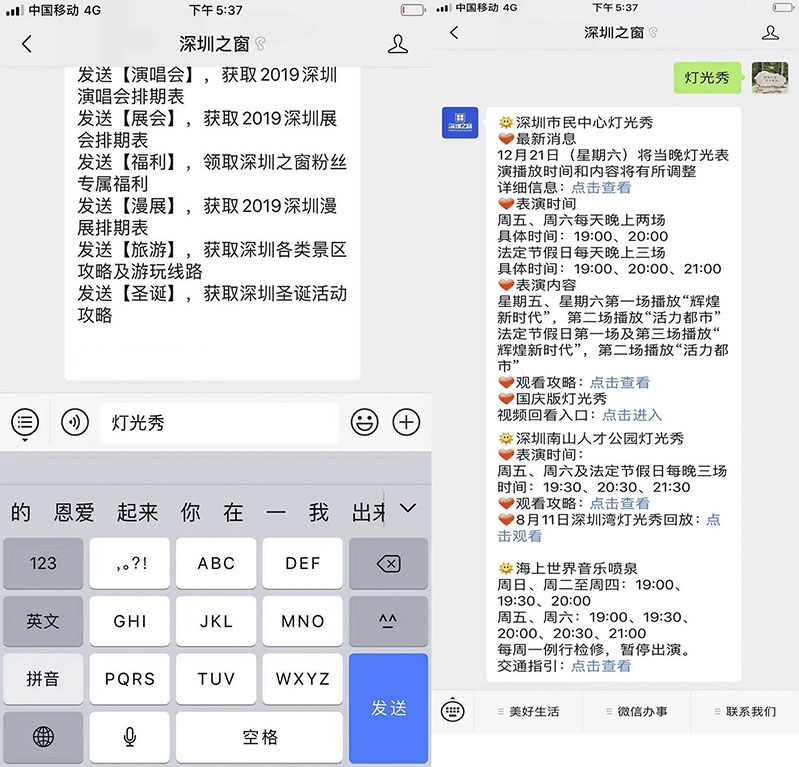Tap the plus attachment icon
Image resolution: width=799 pixels, height=767 pixels.
tap(406, 422)
